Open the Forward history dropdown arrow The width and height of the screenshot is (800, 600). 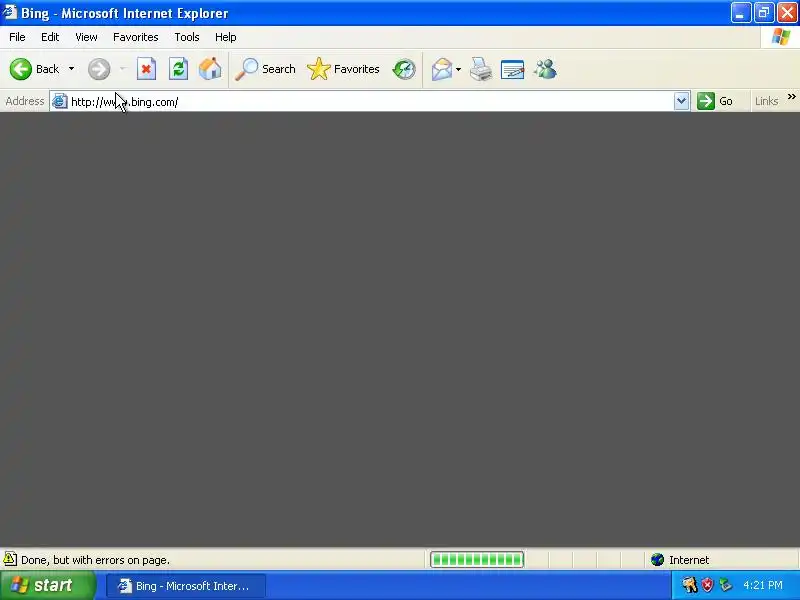(122, 69)
